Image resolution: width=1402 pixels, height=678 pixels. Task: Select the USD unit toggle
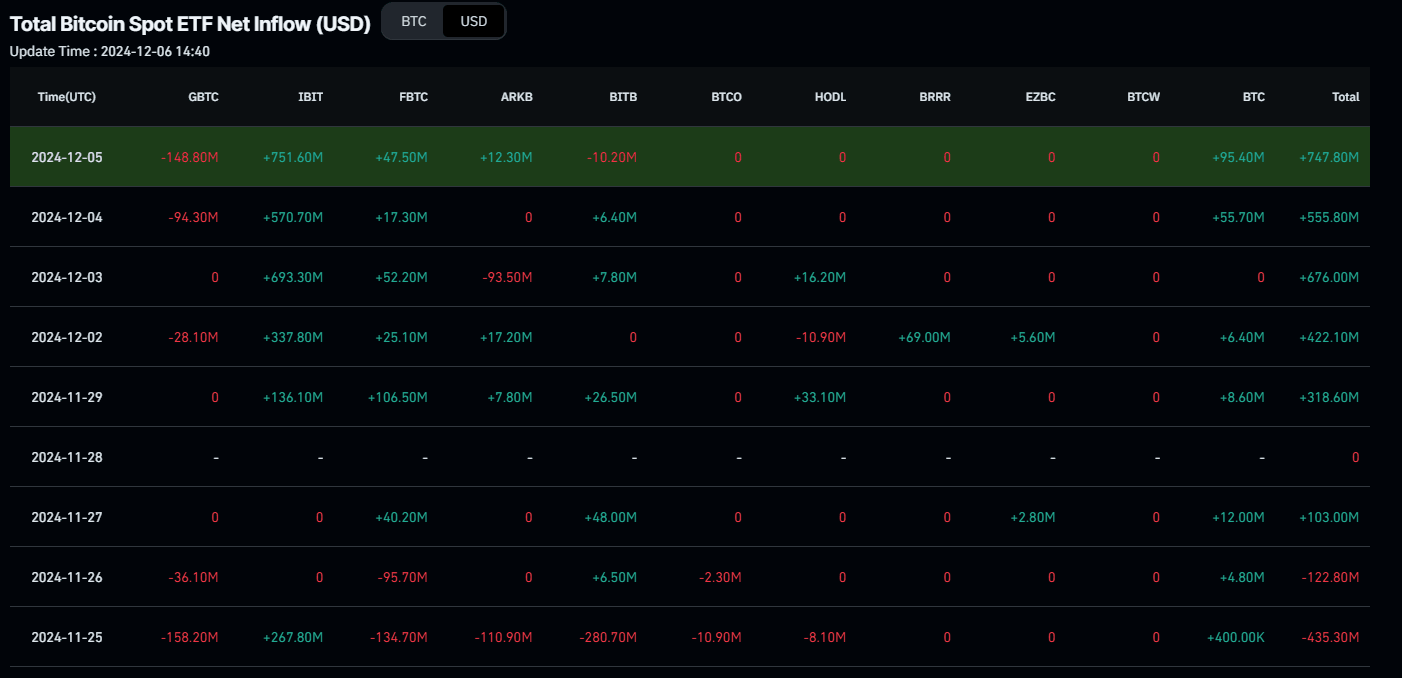point(474,21)
